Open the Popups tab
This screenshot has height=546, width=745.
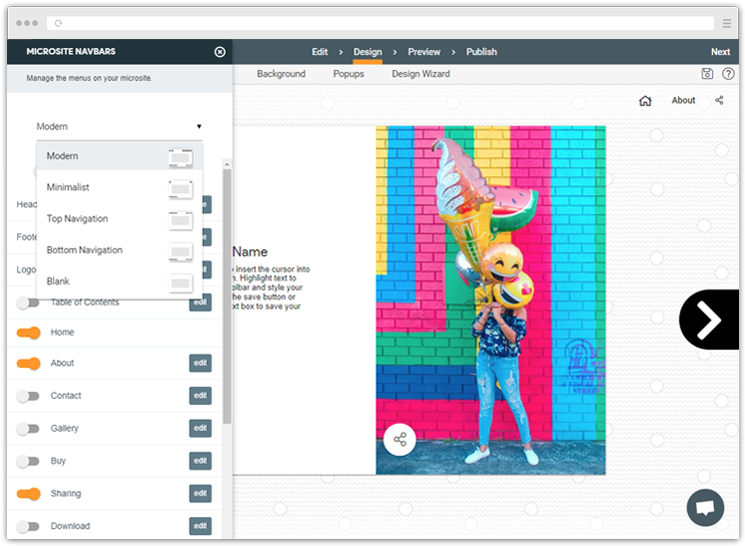348,74
